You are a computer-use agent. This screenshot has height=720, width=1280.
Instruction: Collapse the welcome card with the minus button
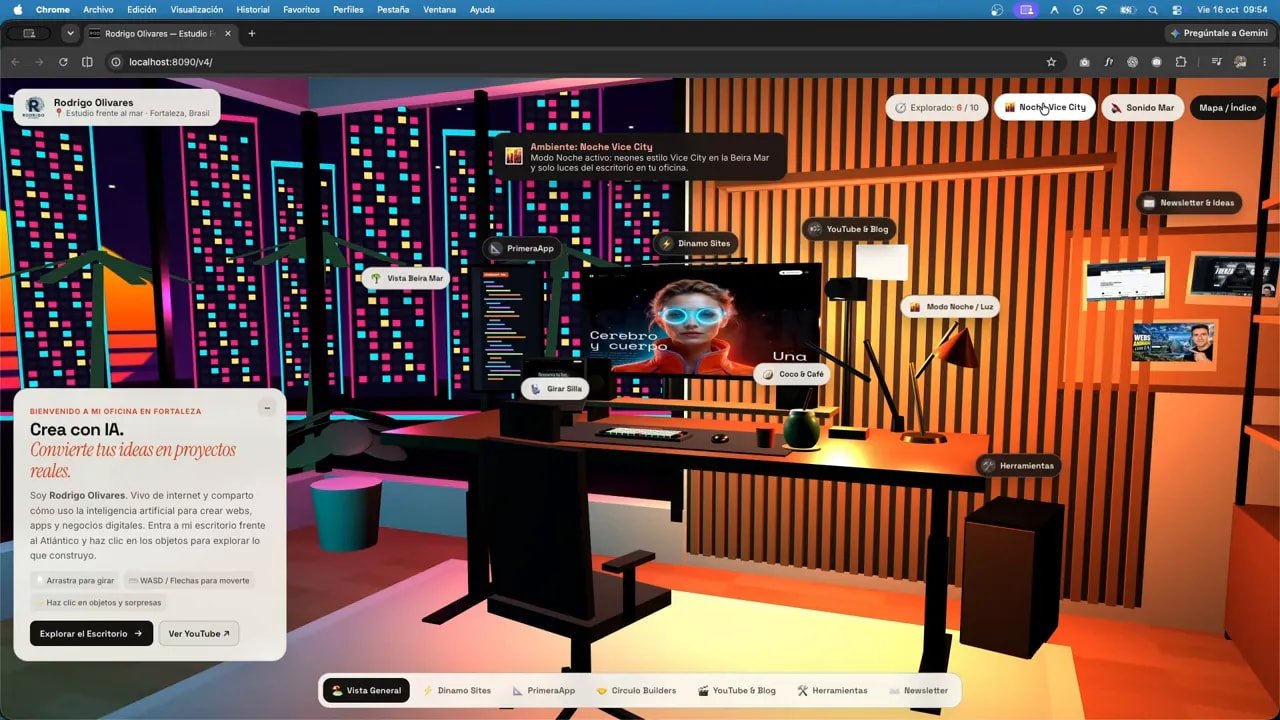(x=266, y=407)
